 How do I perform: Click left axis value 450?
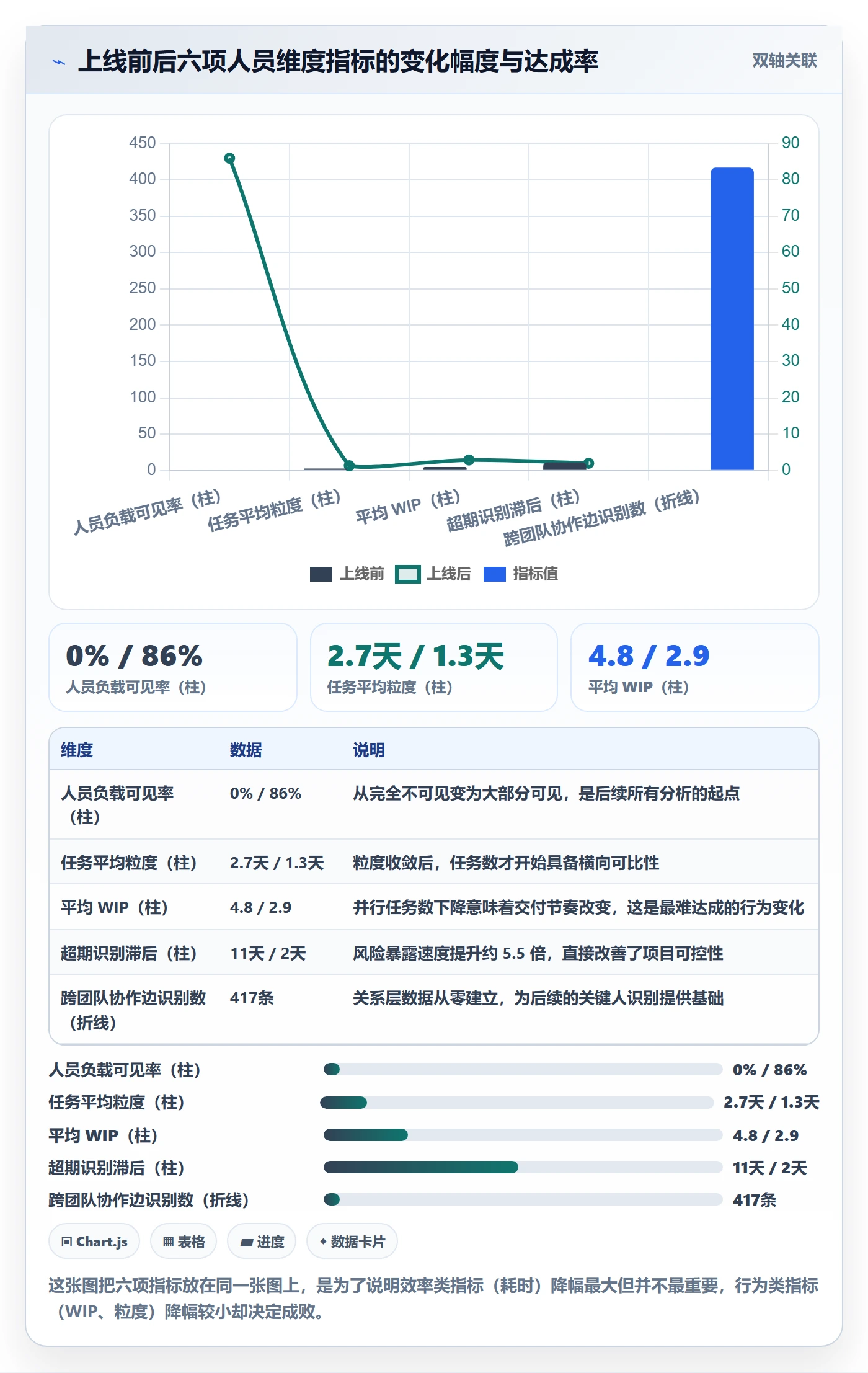pyautogui.click(x=143, y=143)
